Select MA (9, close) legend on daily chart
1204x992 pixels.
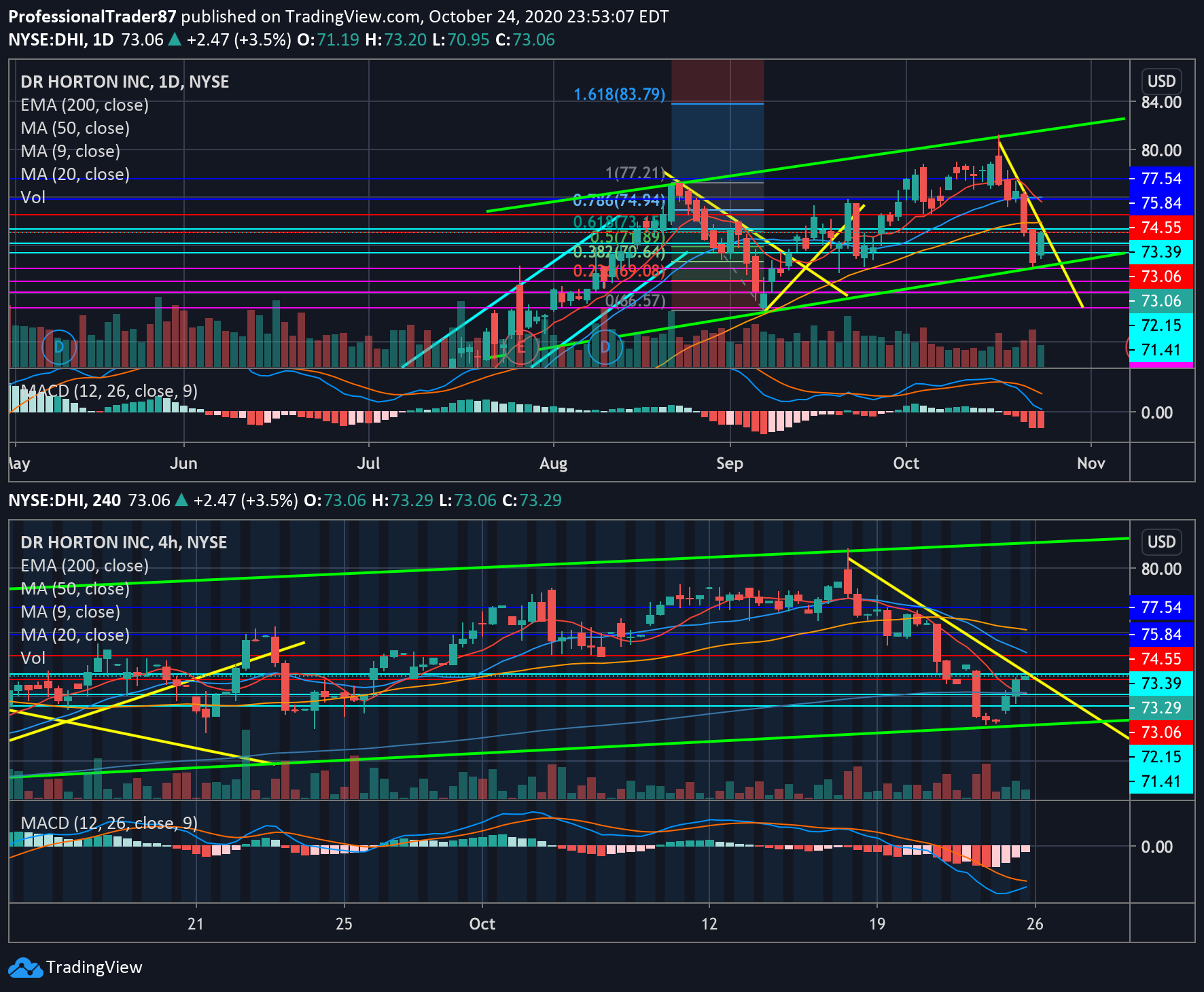[x=71, y=152]
